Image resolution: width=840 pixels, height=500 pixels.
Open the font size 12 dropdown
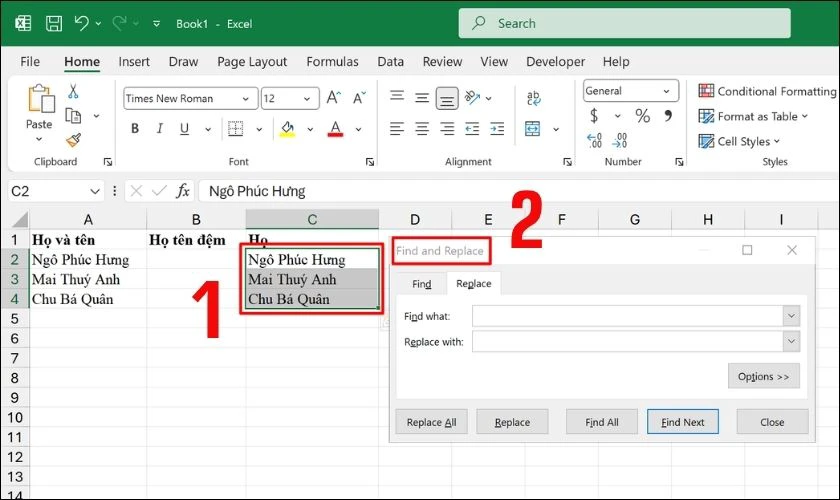click(307, 99)
